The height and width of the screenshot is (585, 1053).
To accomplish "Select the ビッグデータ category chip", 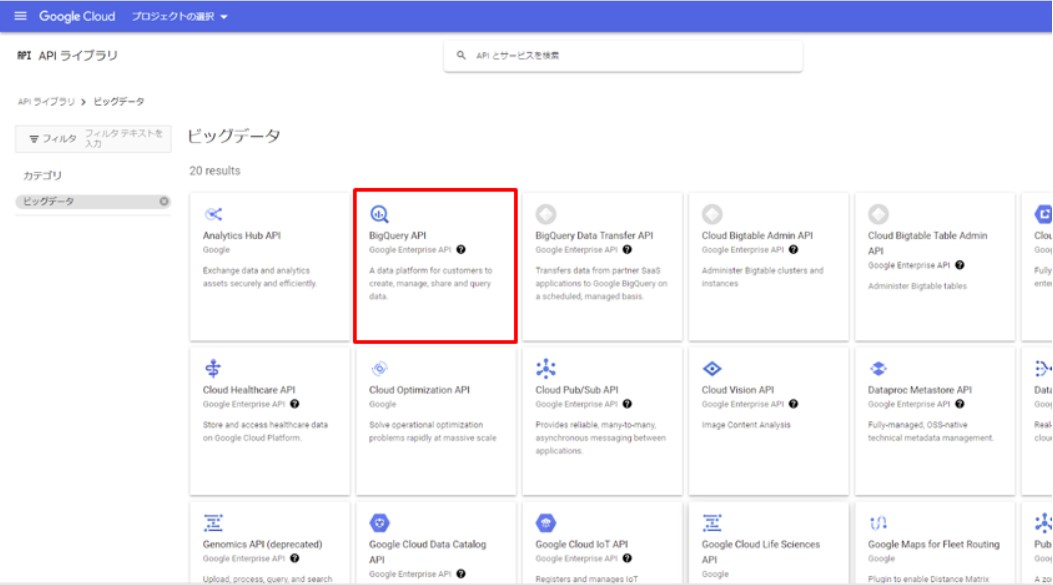I will tap(93, 201).
